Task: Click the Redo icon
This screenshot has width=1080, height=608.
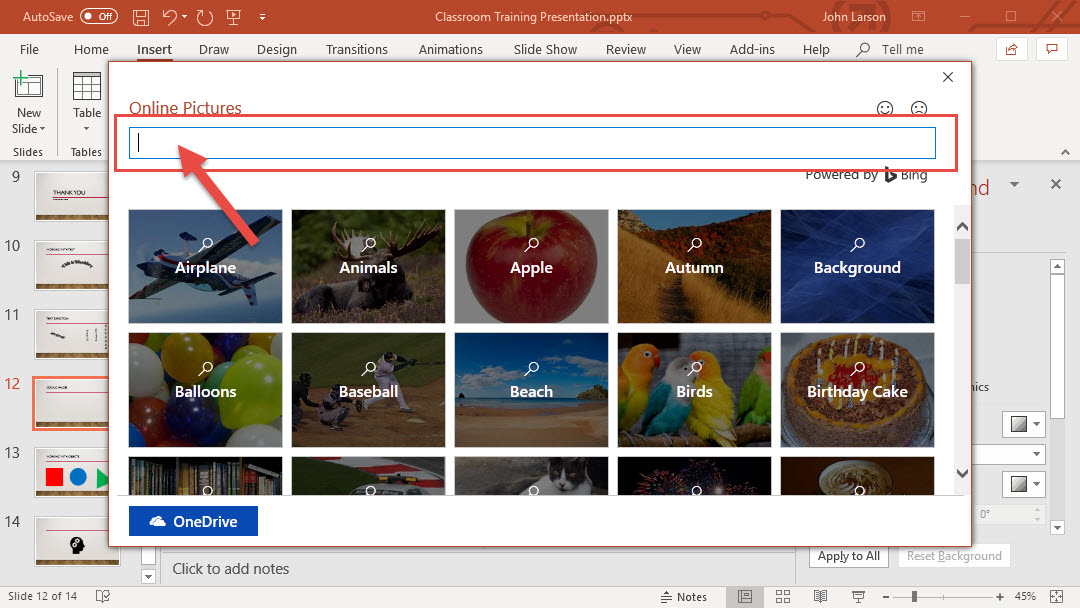Action: pyautogui.click(x=205, y=17)
